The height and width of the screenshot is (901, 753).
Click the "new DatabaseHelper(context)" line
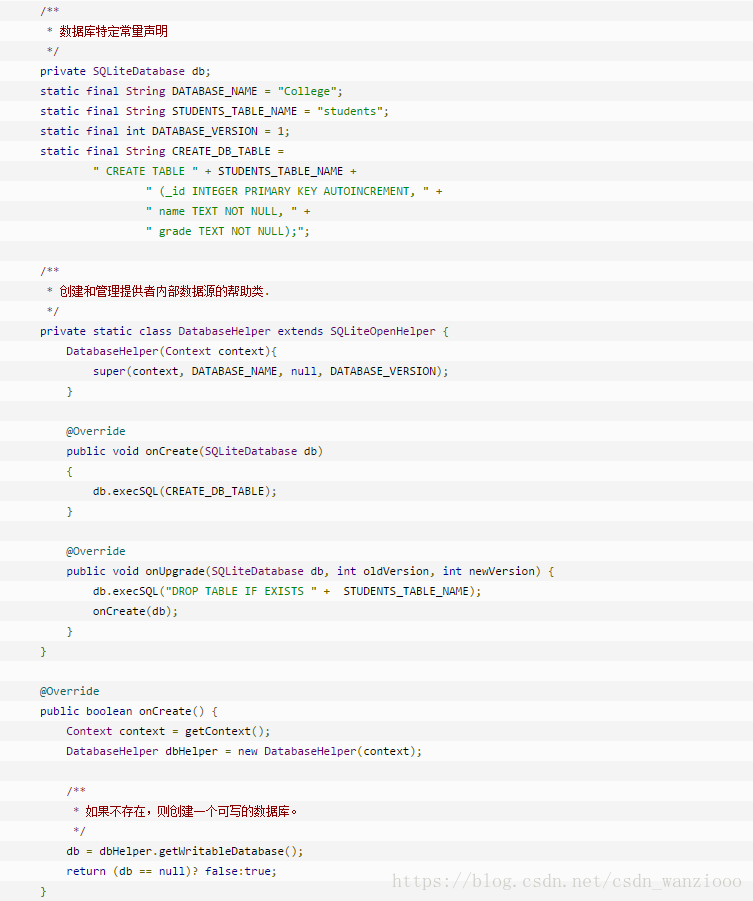pyautogui.click(x=244, y=752)
